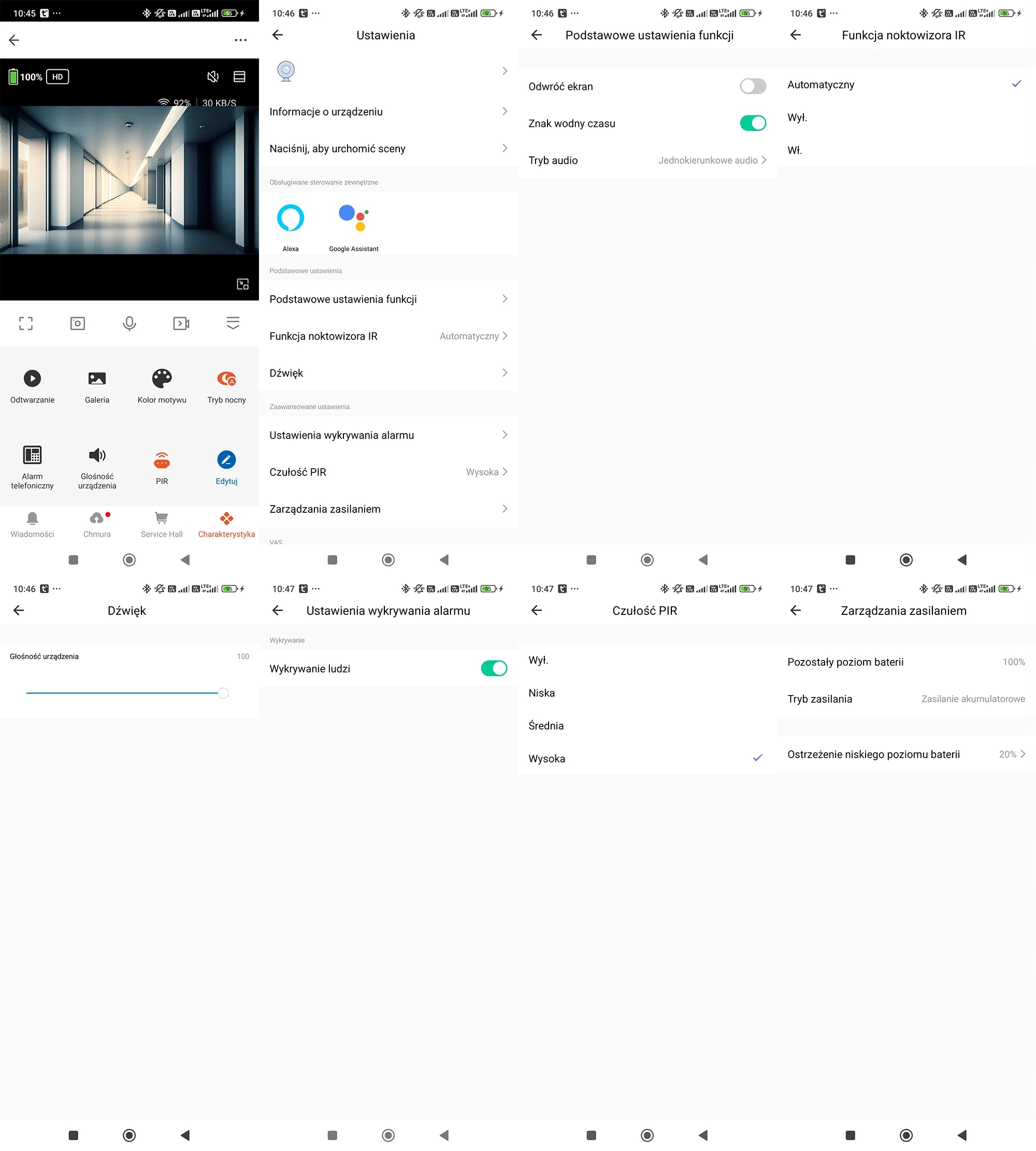Image resolution: width=1036 pixels, height=1151 pixels.
Task: Click the Alexa icon
Action: pos(290,218)
